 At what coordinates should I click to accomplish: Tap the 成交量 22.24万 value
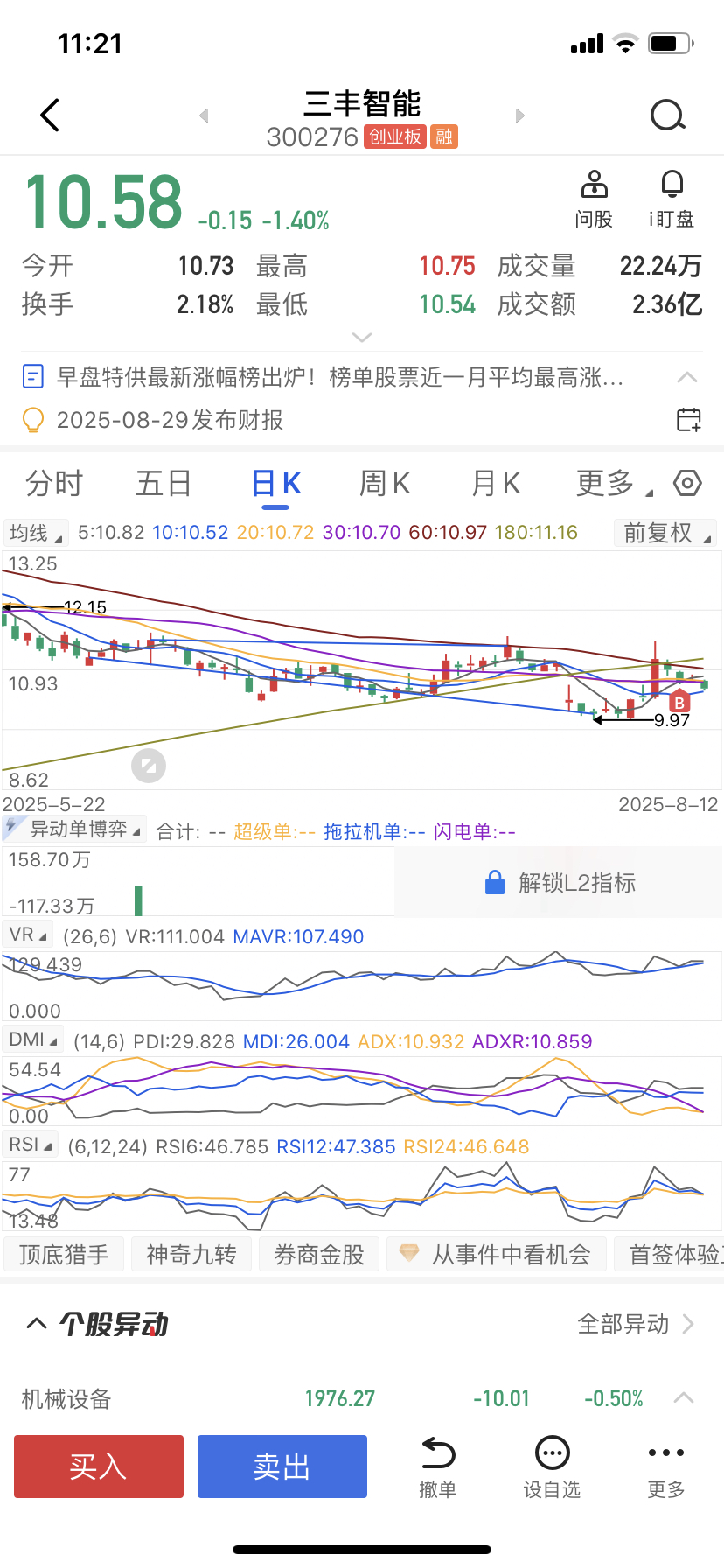(x=660, y=266)
